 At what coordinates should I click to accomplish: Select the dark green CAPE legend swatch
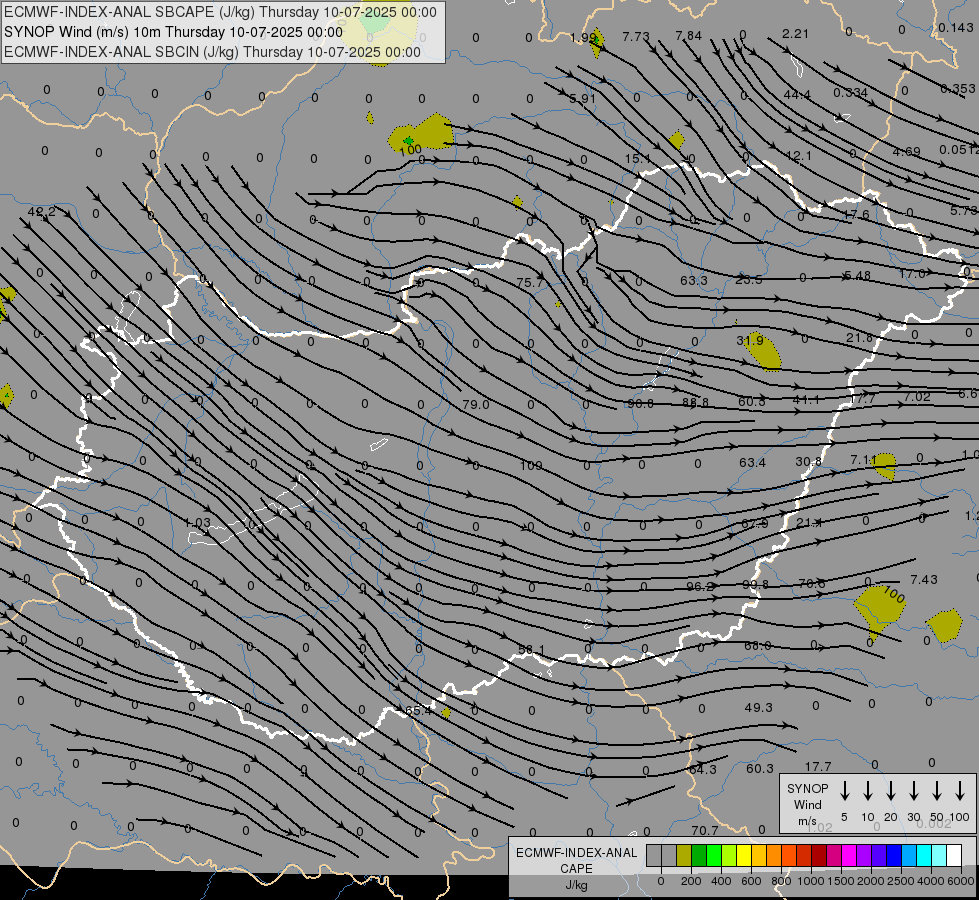click(699, 856)
